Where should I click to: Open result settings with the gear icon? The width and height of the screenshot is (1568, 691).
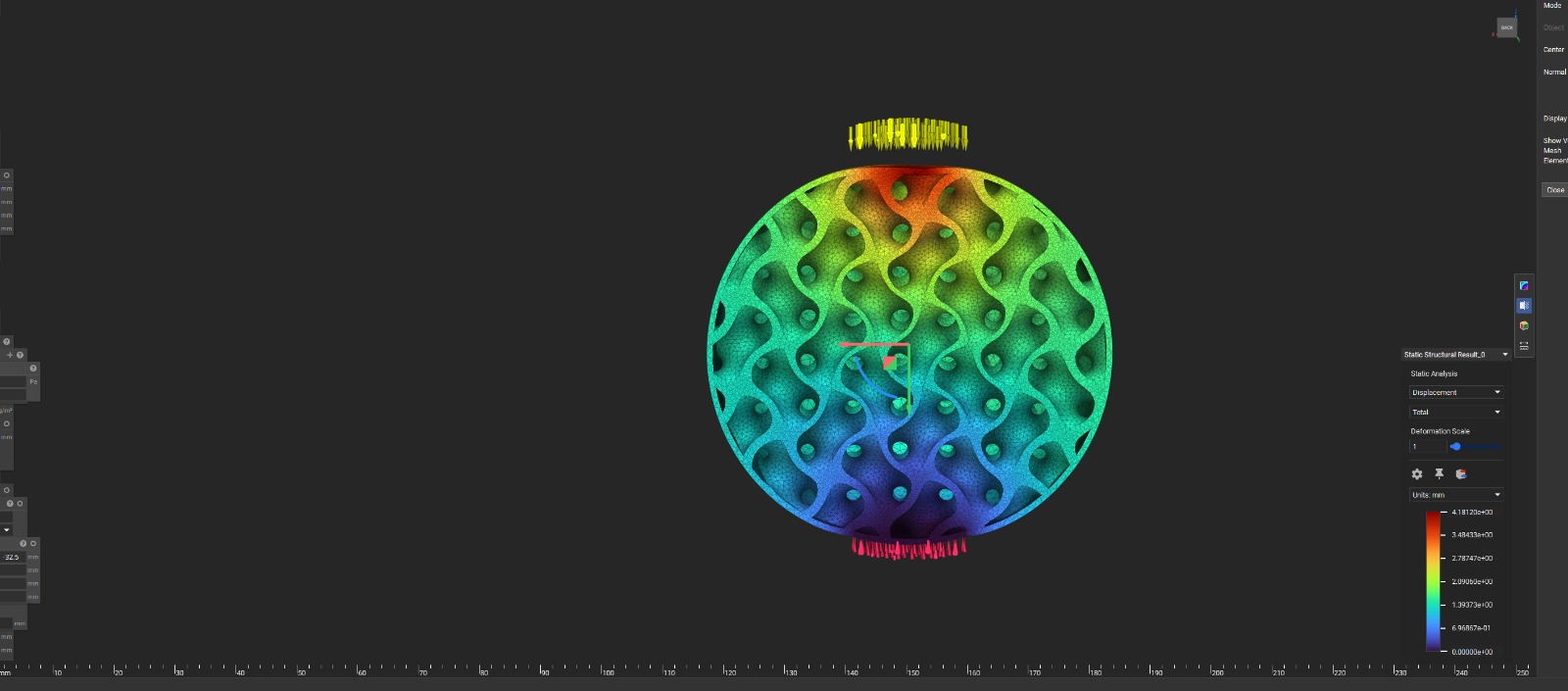click(x=1417, y=474)
